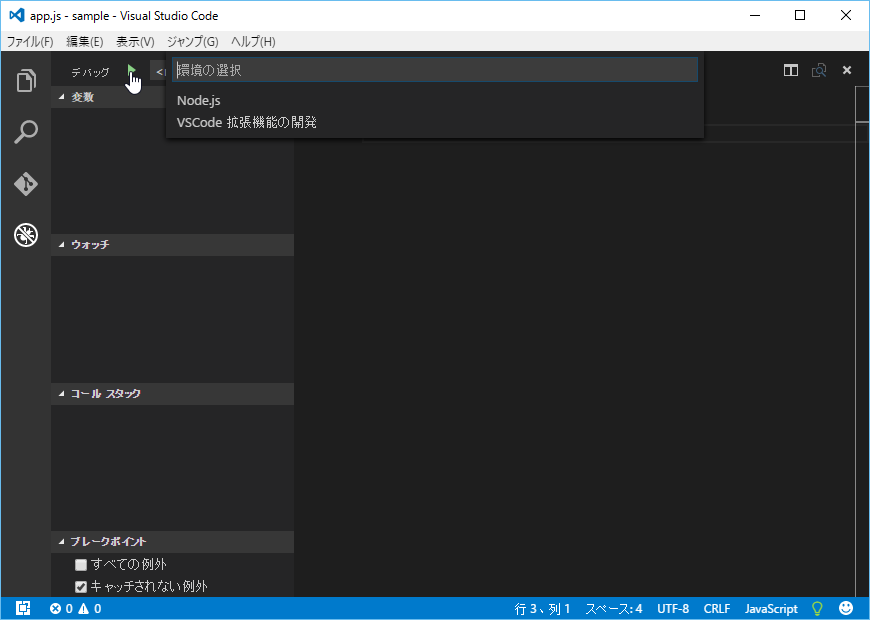The image size is (870, 620).
Task: Open the Search view in activity bar
Action: click(x=26, y=132)
